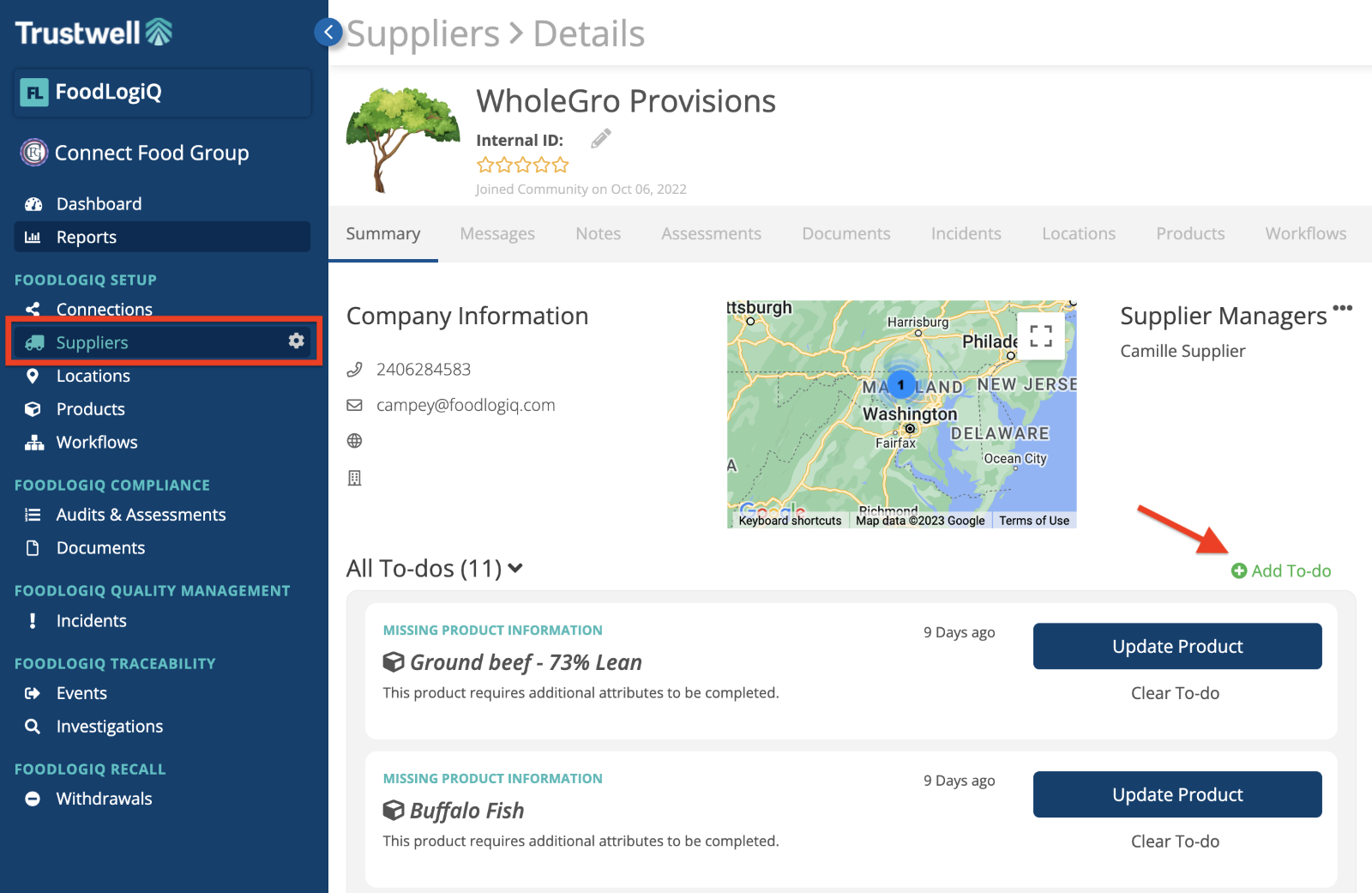Click Update Product for Buffalo Fish

pyautogui.click(x=1177, y=794)
